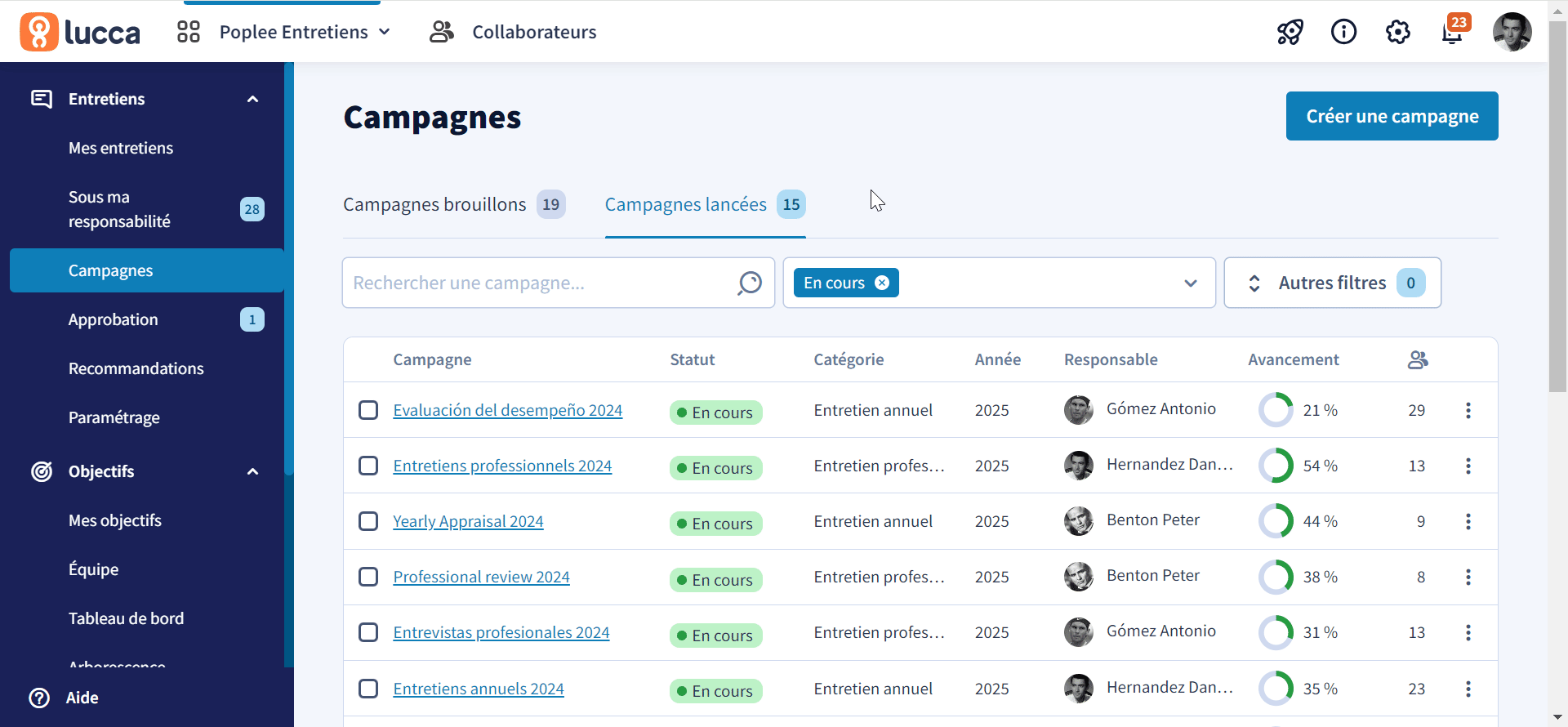Click the Objectifs target icon

pos(42,471)
